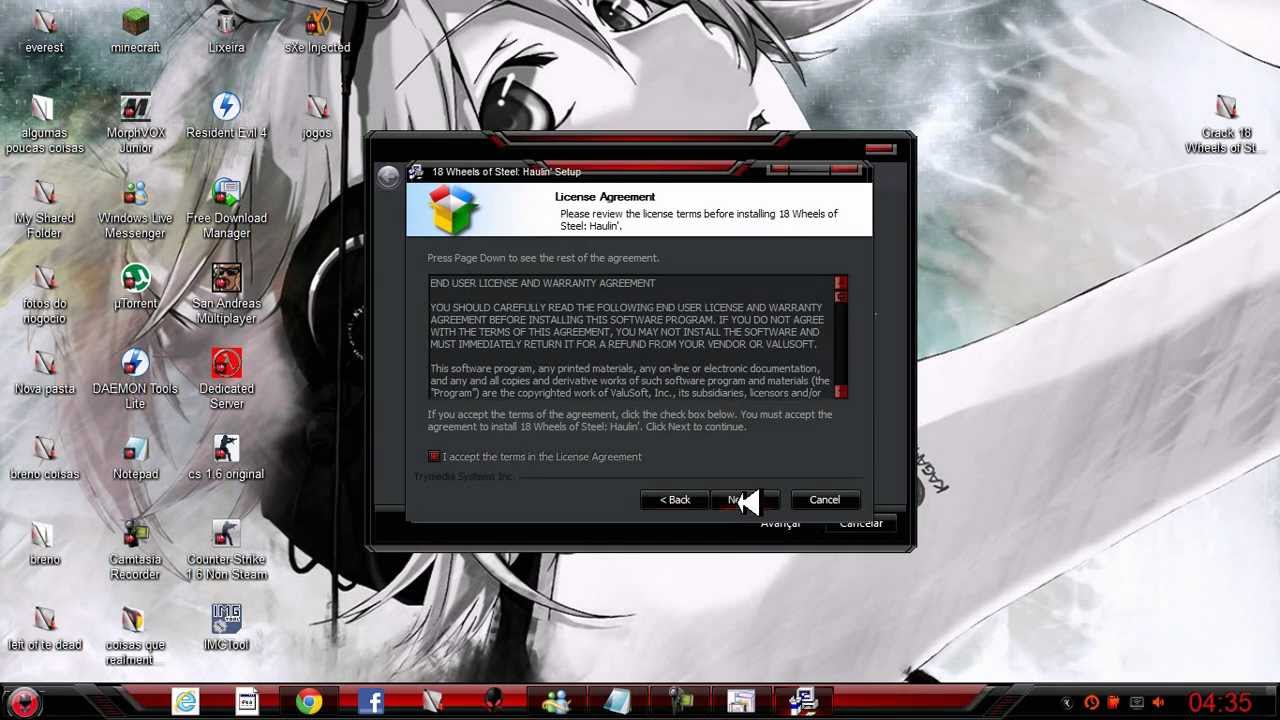Screen dimensions: 1280x720
Task: Switch to the active setup taskbar button
Action: click(804, 702)
